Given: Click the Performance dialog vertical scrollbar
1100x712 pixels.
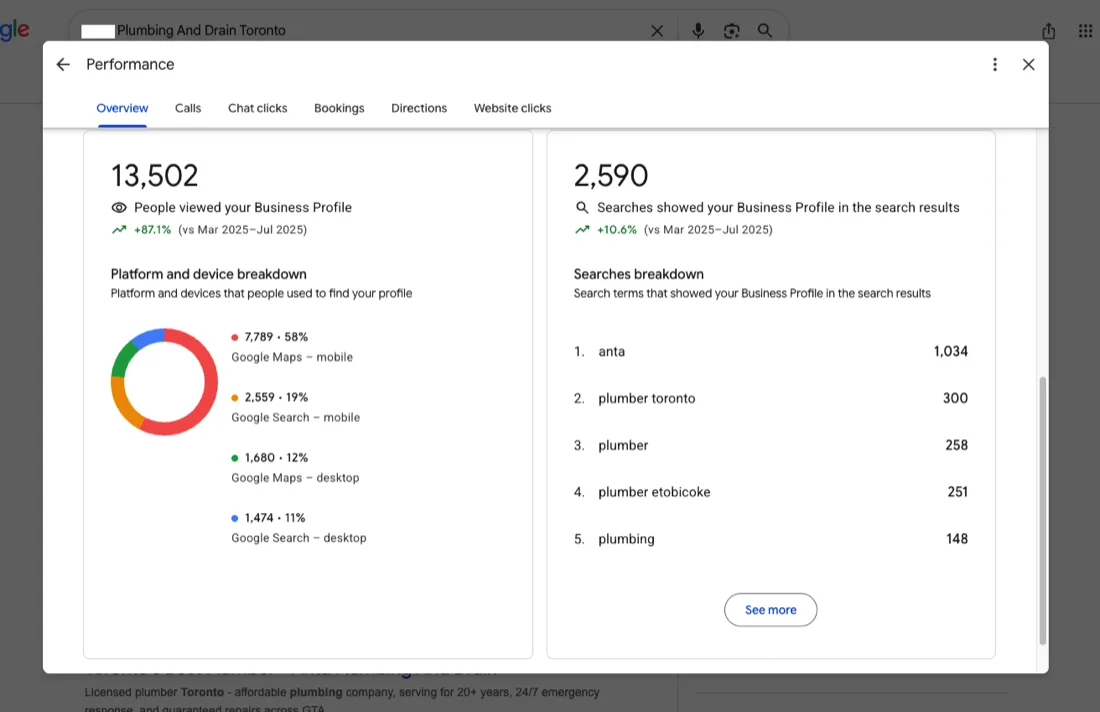Looking at the screenshot, I should [1042, 511].
